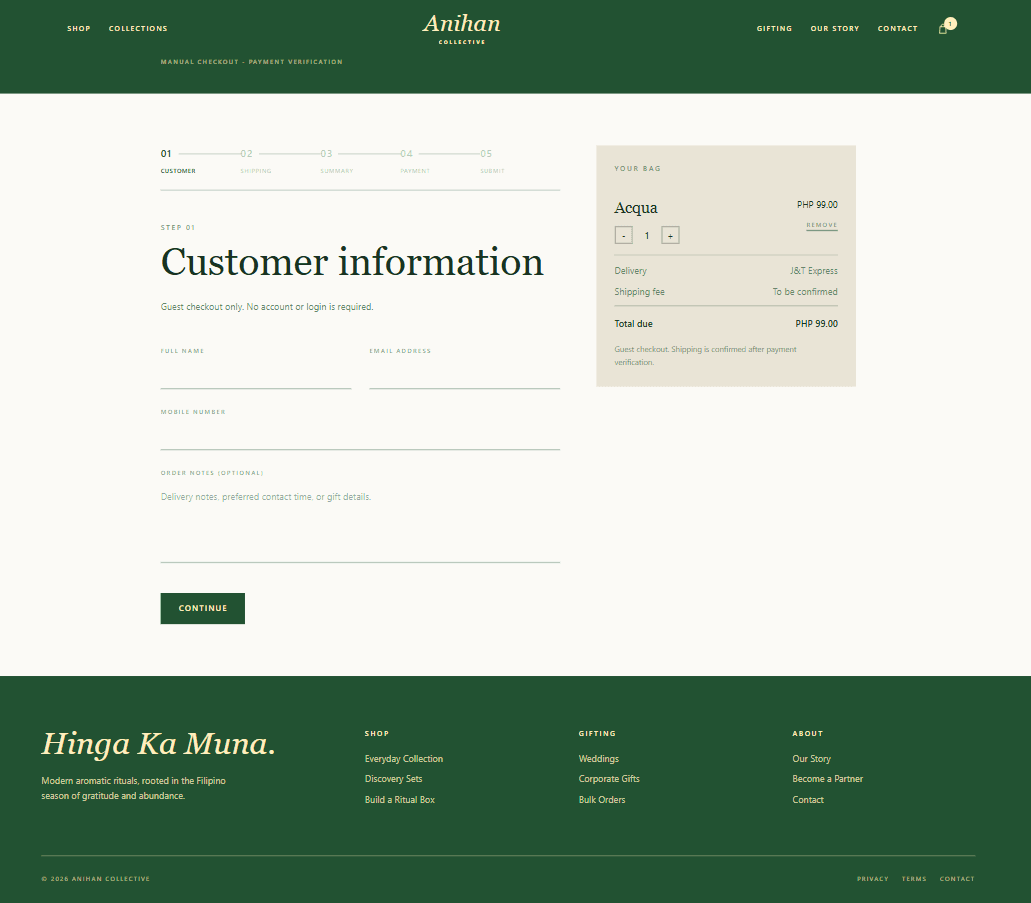1031x903 pixels.
Task: Visit Our Story in header
Action: [834, 28]
